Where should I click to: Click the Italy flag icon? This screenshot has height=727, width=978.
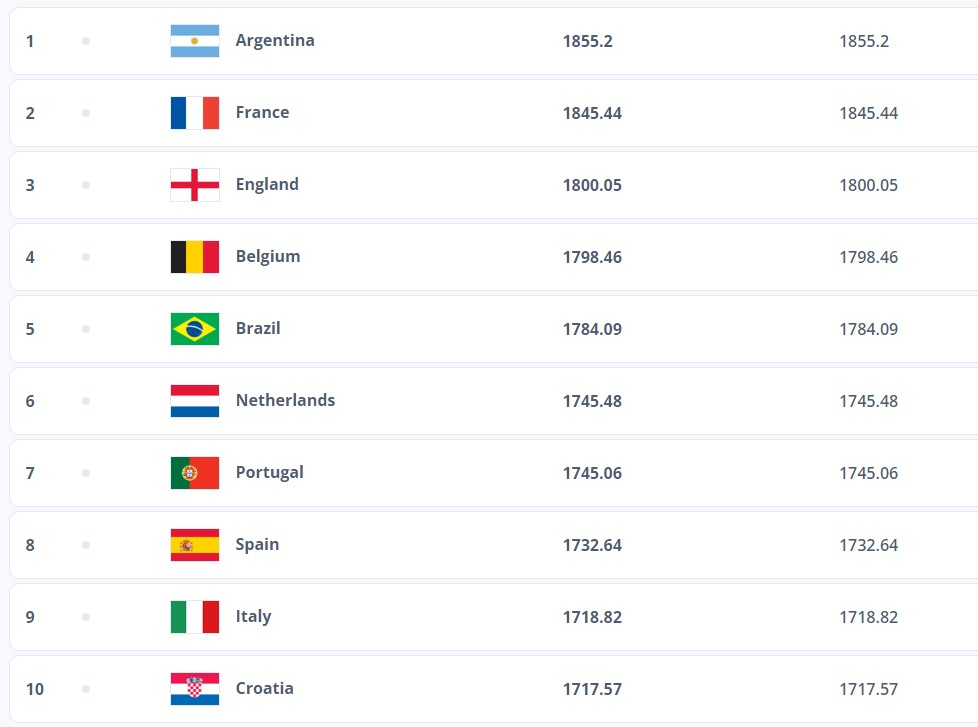coord(195,617)
